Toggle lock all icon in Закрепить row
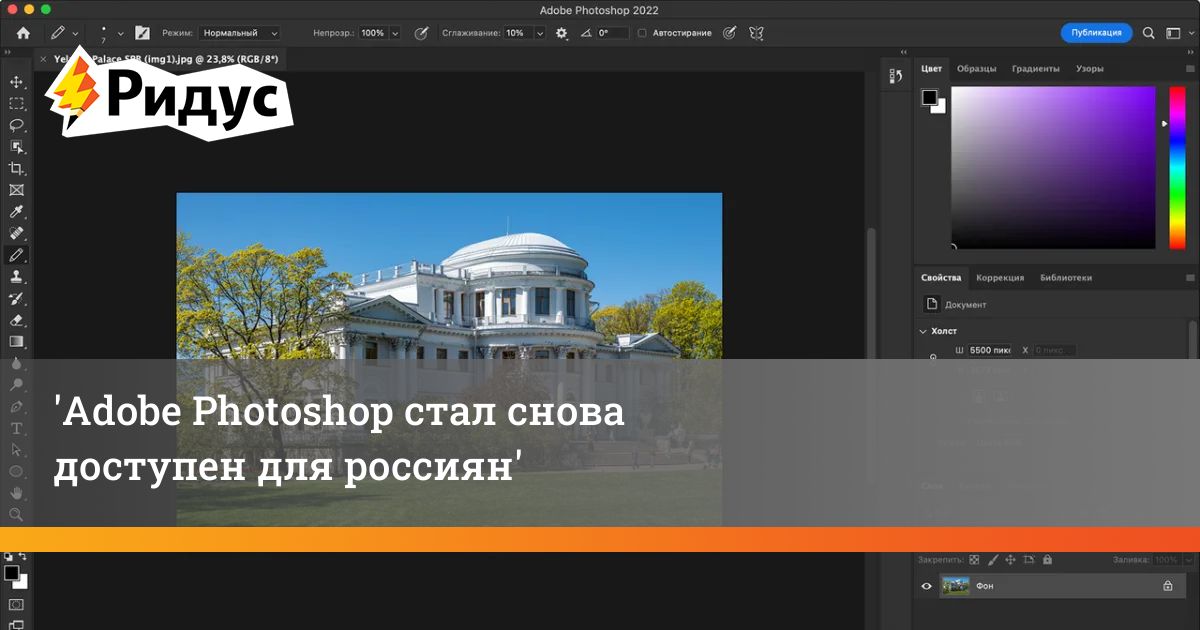 1046,560
